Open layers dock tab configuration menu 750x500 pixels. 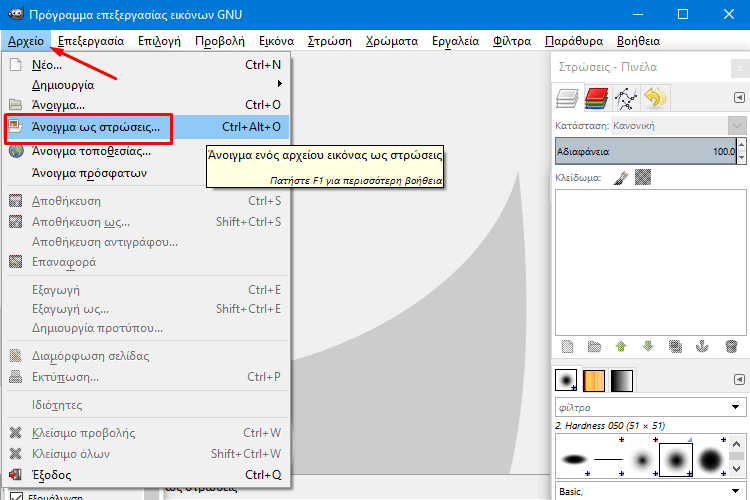739,98
